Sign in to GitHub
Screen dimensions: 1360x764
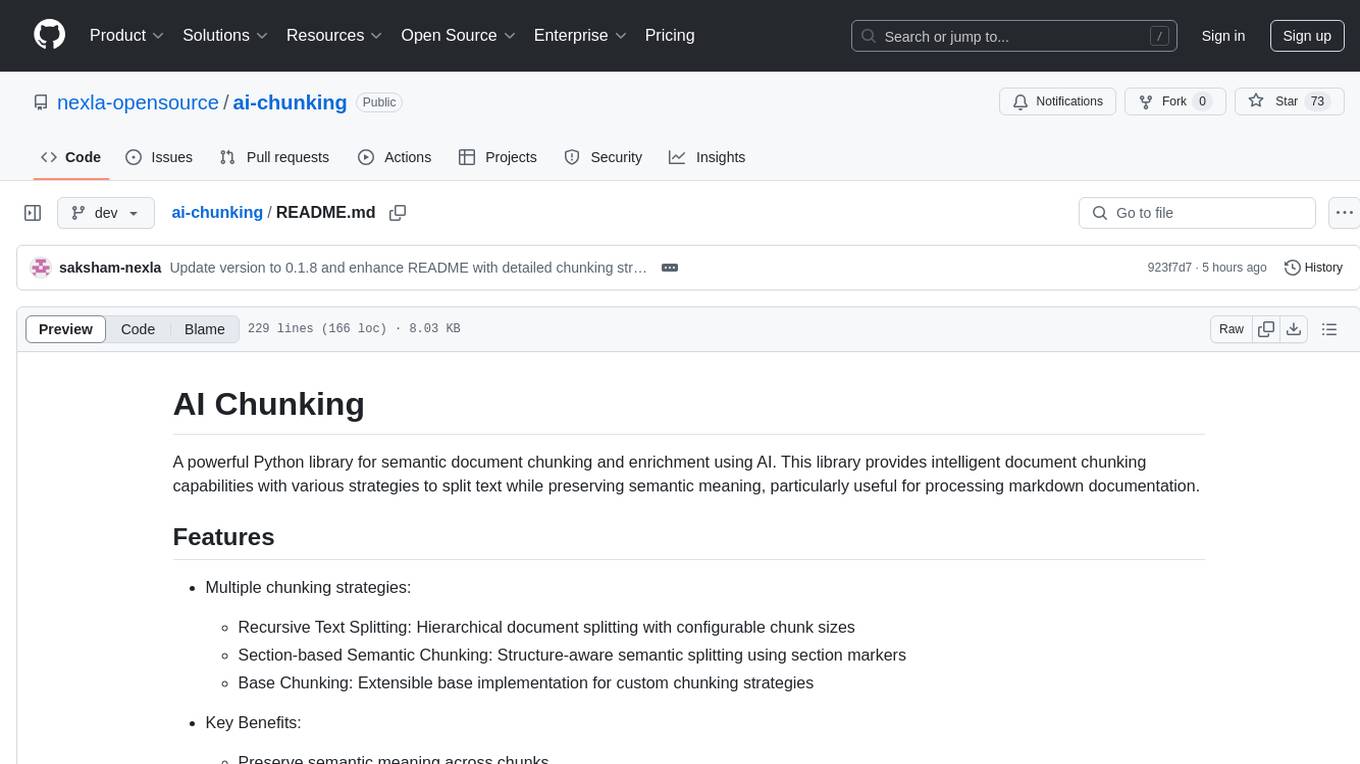[1223, 36]
